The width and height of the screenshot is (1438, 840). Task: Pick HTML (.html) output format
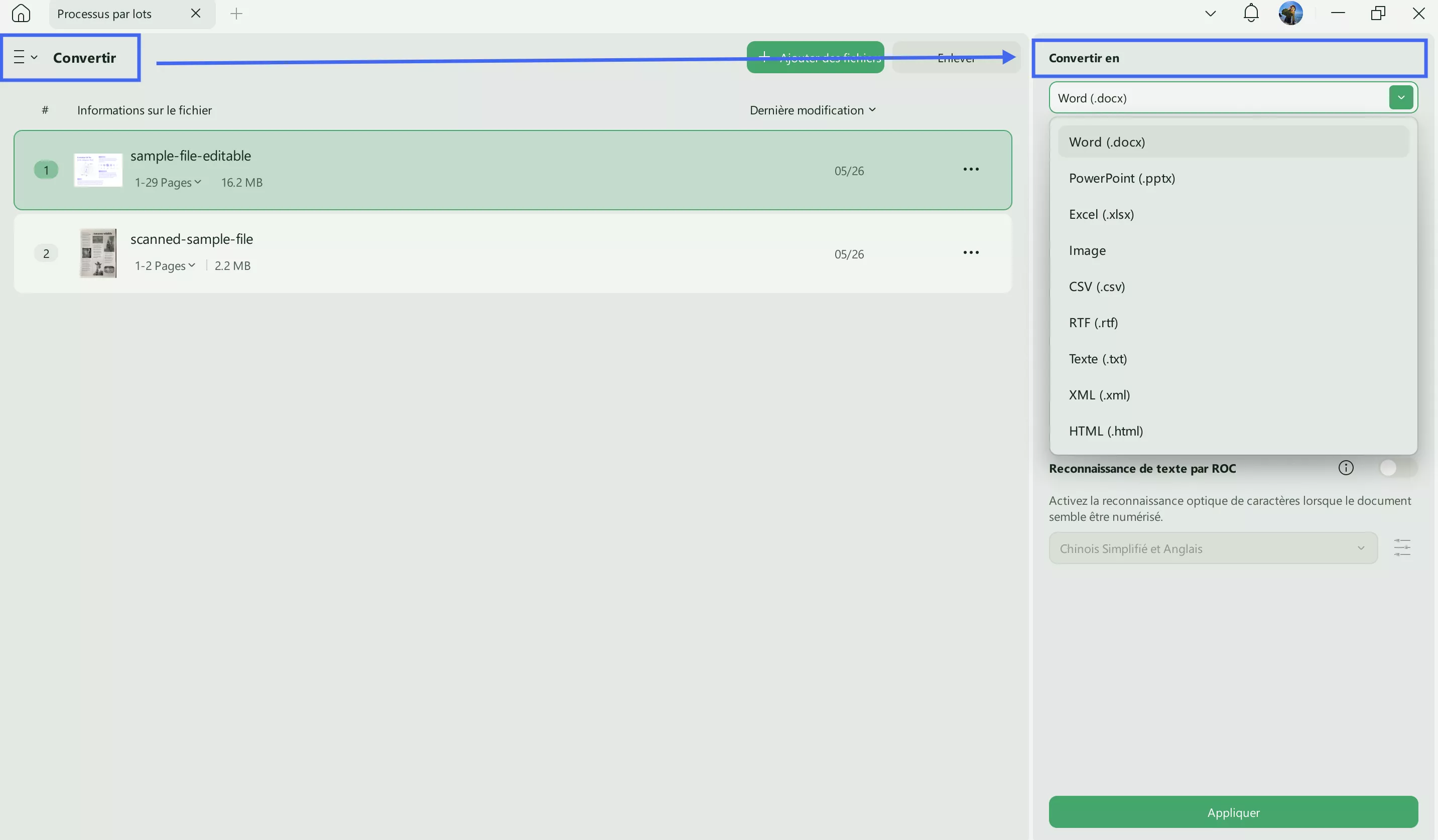(1106, 432)
